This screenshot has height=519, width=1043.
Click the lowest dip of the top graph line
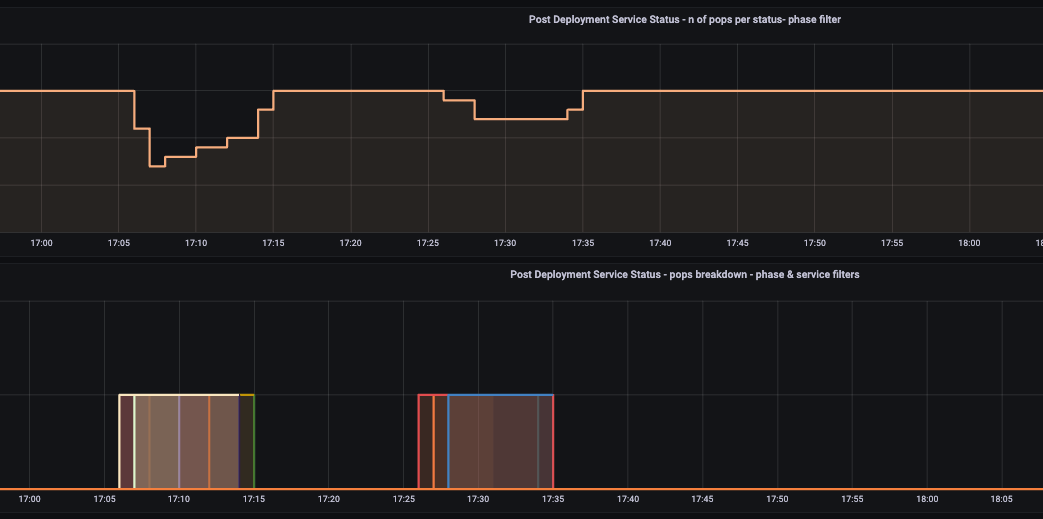click(157, 166)
